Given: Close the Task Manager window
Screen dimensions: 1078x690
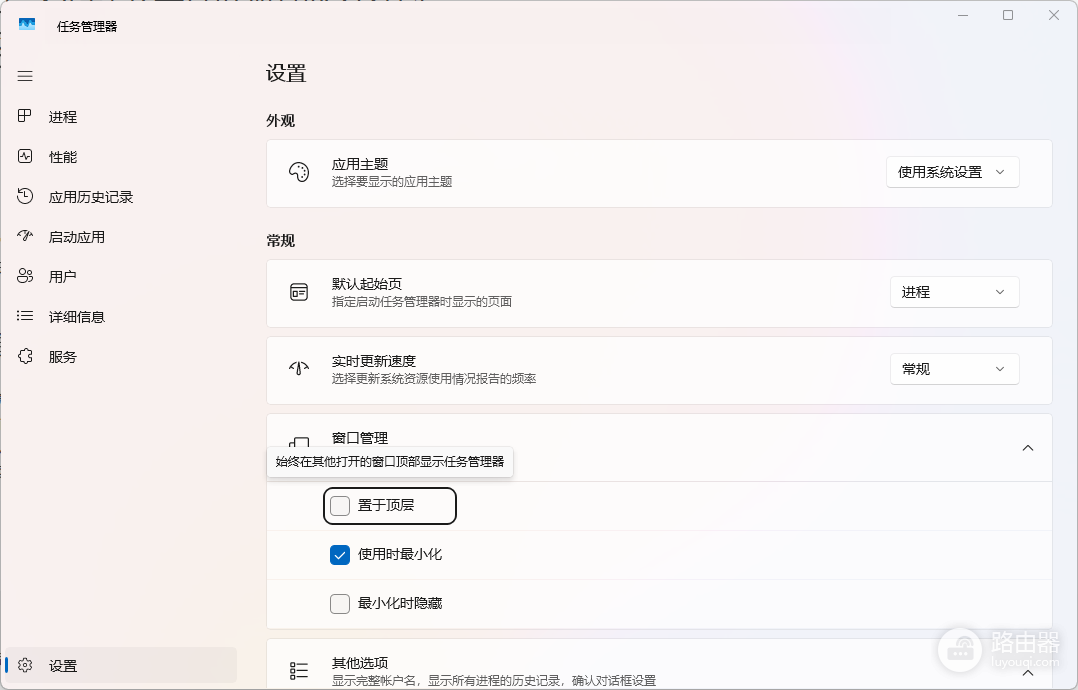Looking at the screenshot, I should (1053, 15).
